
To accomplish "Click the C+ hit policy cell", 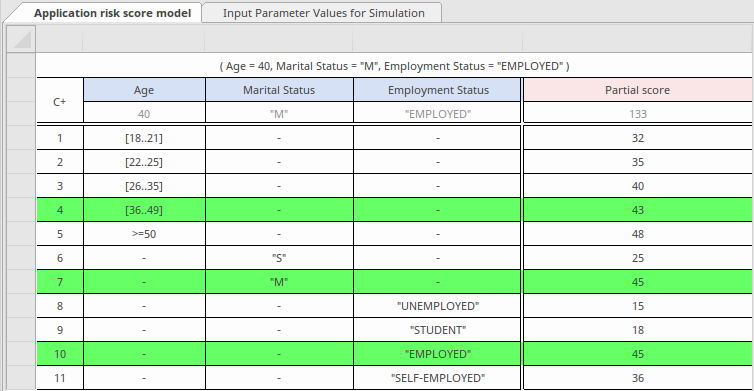I will tap(60, 102).
